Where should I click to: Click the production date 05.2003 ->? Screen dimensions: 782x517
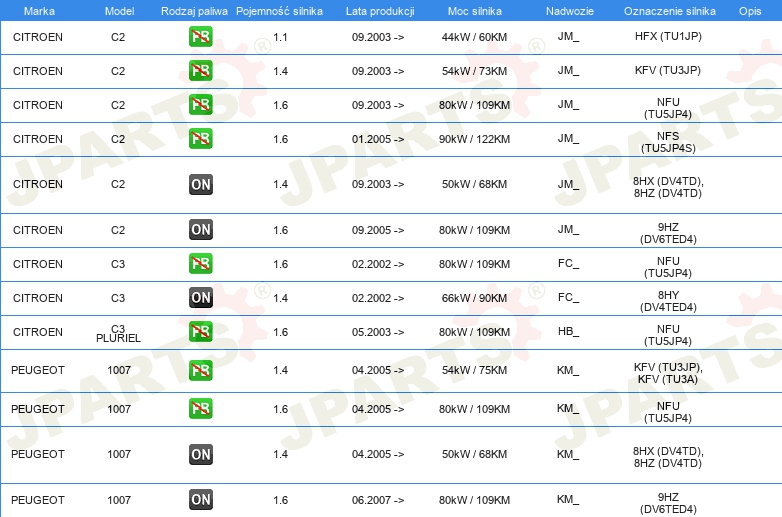pyautogui.click(x=378, y=332)
